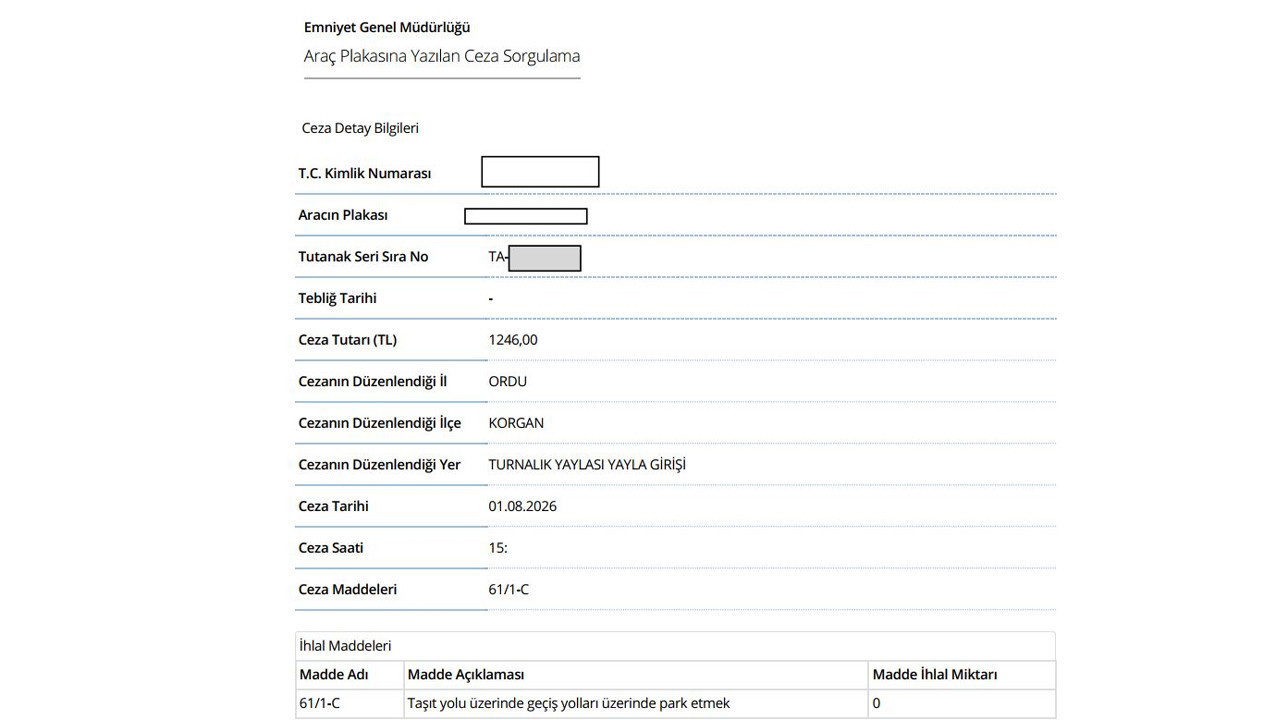Click the Emniyet Genel Müdürlüğü title
This screenshot has height=720, width=1280.
tap(387, 28)
